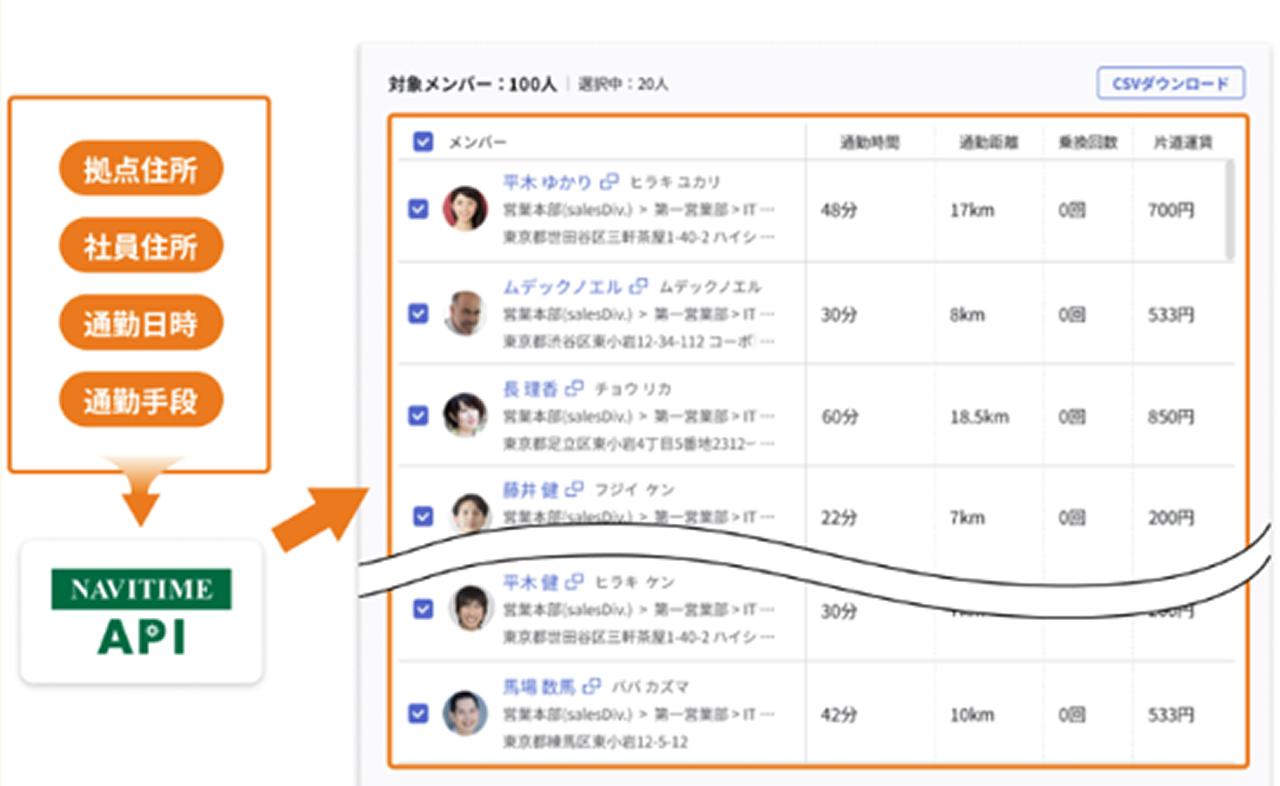
Task: Open external link icon beside 長 理香
Action: point(574,388)
